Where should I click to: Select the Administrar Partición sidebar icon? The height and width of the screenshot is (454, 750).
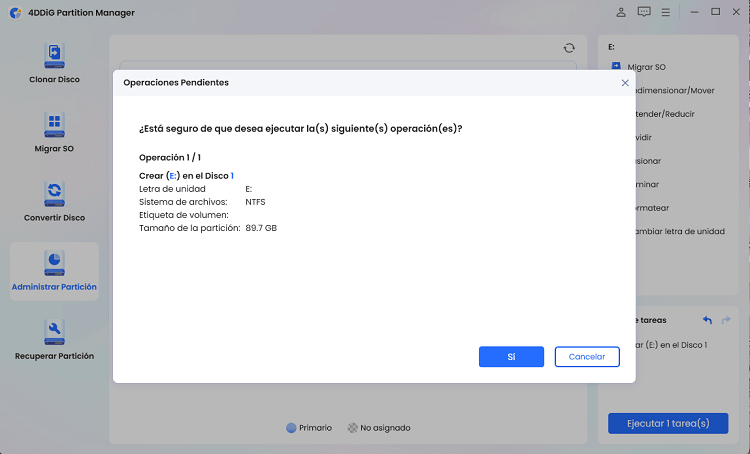coord(54,263)
